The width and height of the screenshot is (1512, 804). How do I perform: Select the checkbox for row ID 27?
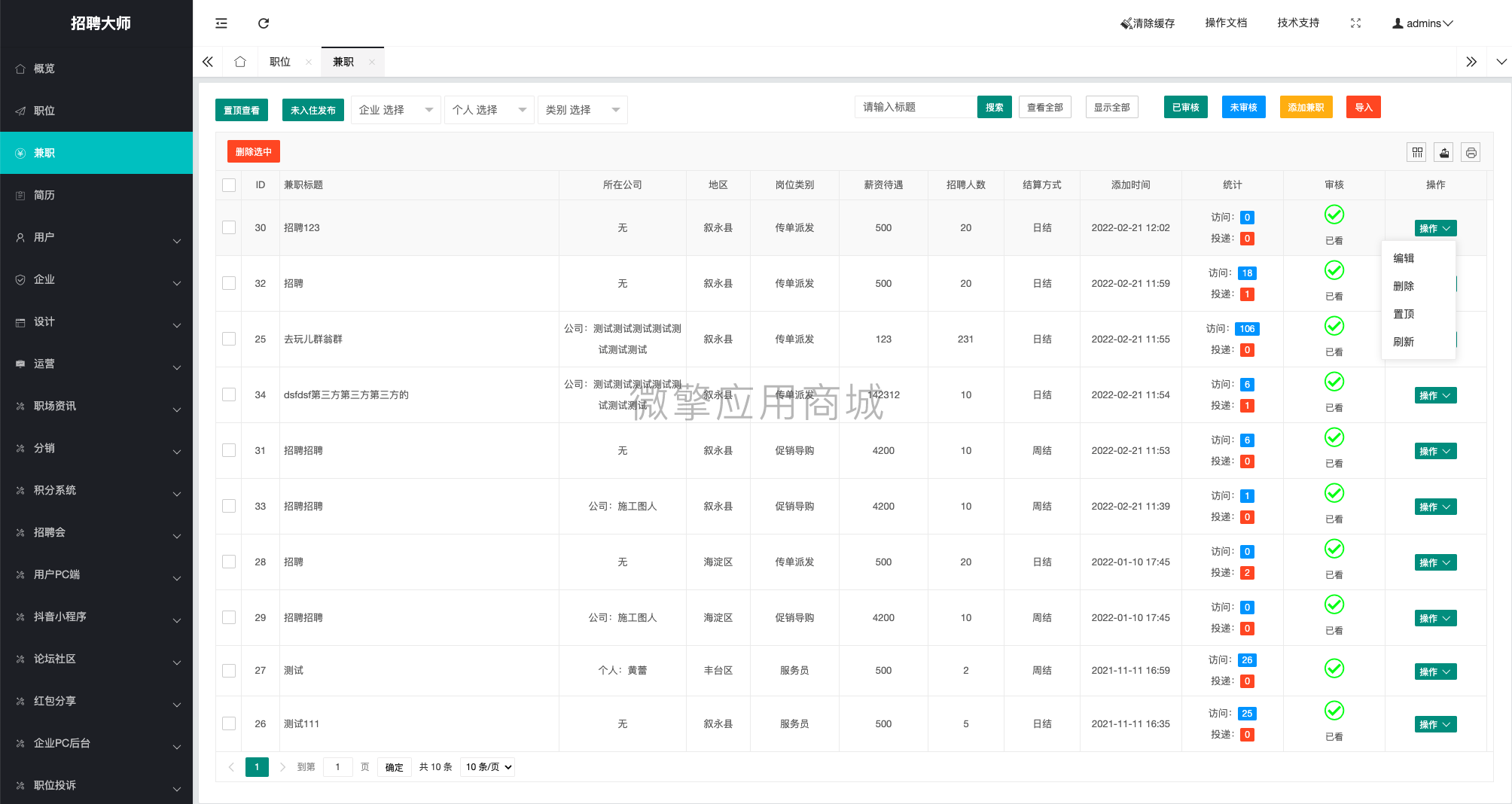tap(229, 670)
